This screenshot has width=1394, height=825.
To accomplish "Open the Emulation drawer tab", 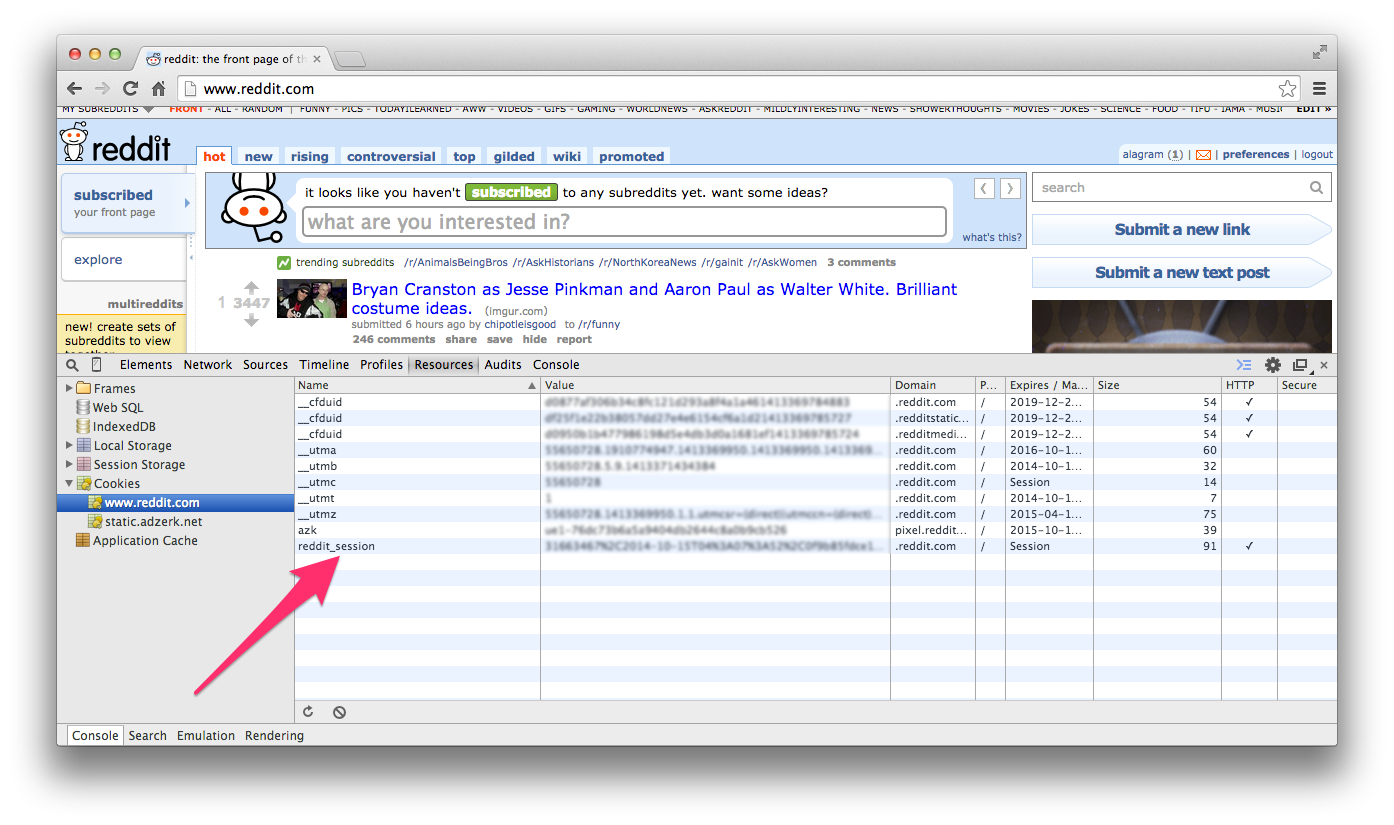I will point(206,735).
